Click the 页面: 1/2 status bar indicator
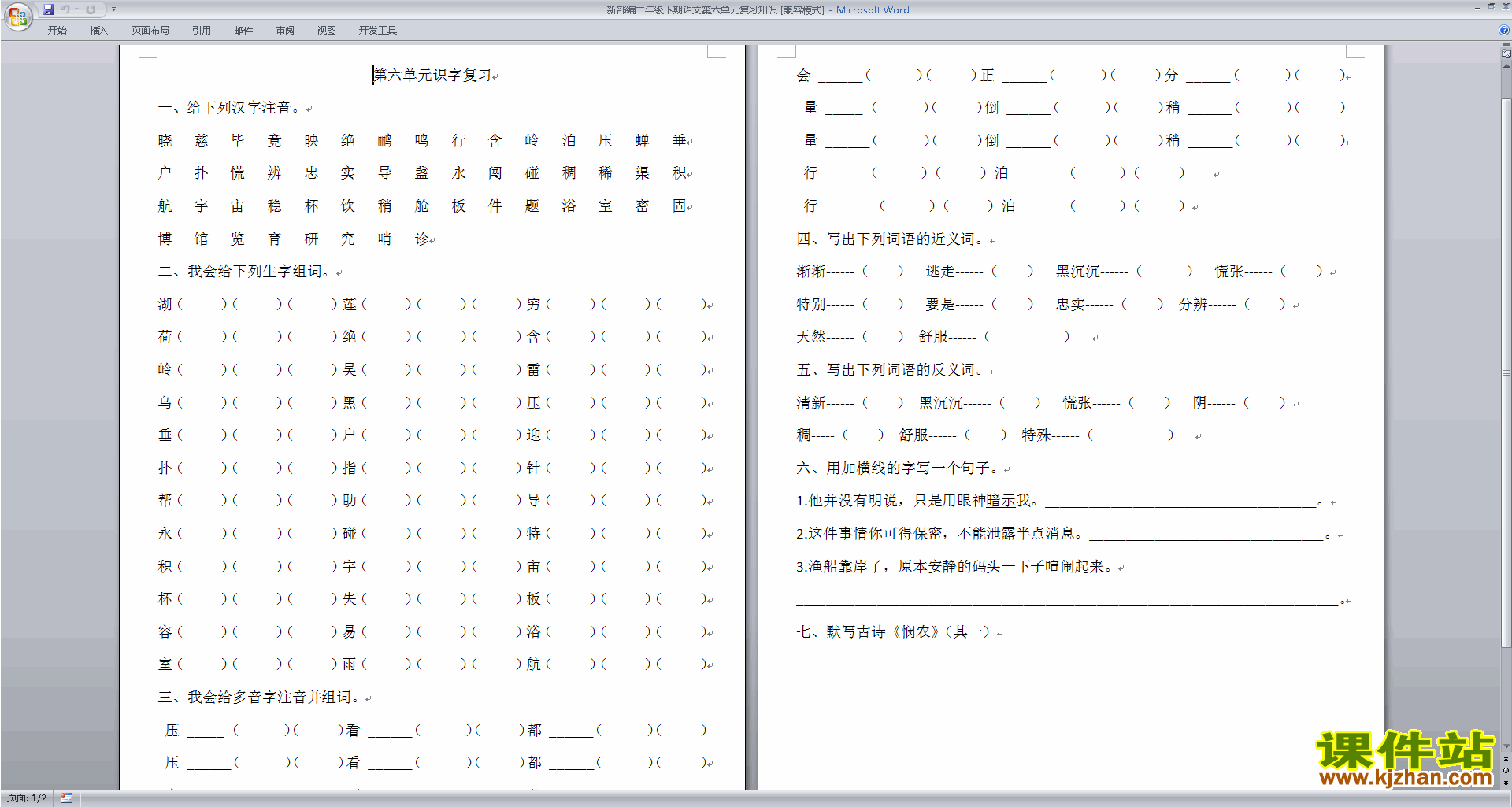The width and height of the screenshot is (1512, 807). tap(27, 798)
